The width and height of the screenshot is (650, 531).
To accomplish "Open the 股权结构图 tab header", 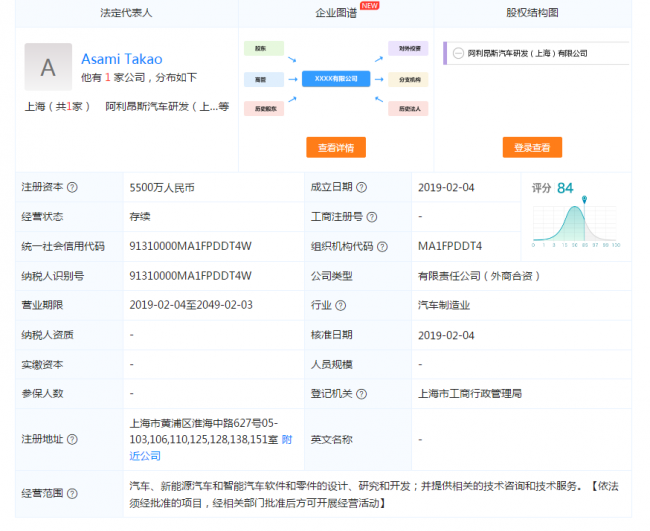I will 532,13.
